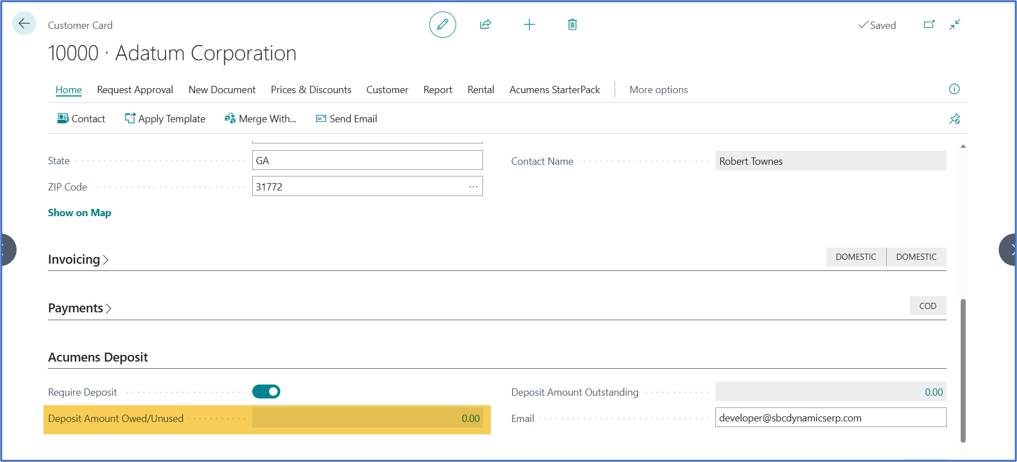Click Send Email action
Image resolution: width=1017 pixels, height=462 pixels.
click(346, 119)
